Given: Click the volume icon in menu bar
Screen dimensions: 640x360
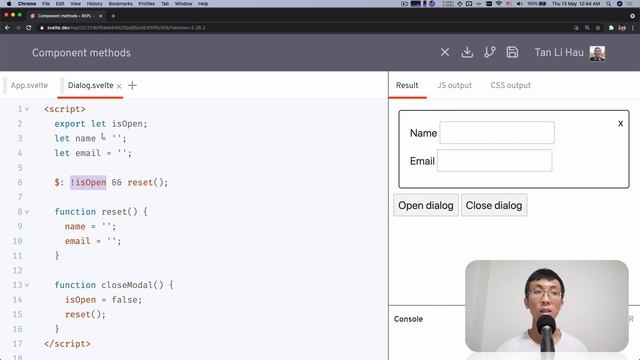Looking at the screenshot, I should (520, 4).
